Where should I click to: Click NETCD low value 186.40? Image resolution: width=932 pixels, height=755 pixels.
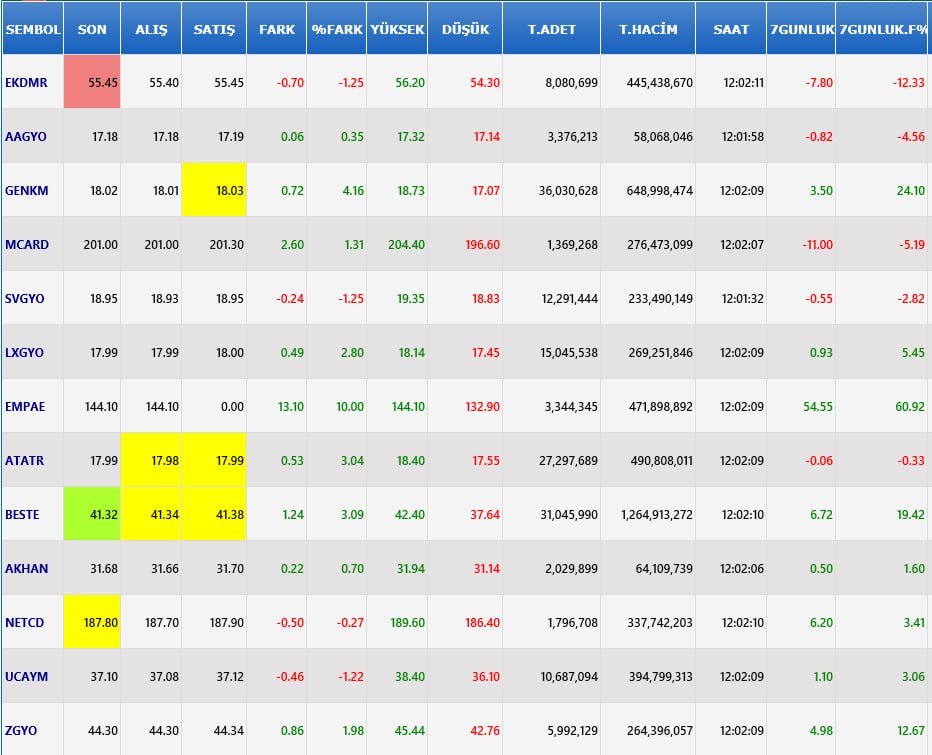point(482,623)
